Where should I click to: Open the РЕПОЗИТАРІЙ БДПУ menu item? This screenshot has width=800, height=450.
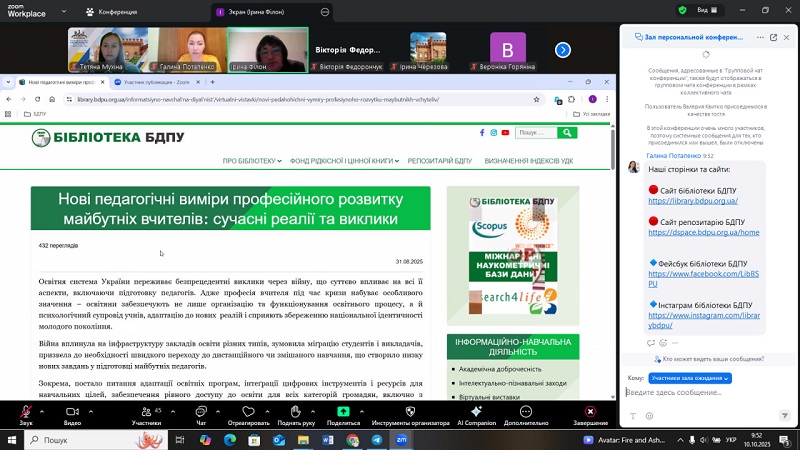click(441, 161)
